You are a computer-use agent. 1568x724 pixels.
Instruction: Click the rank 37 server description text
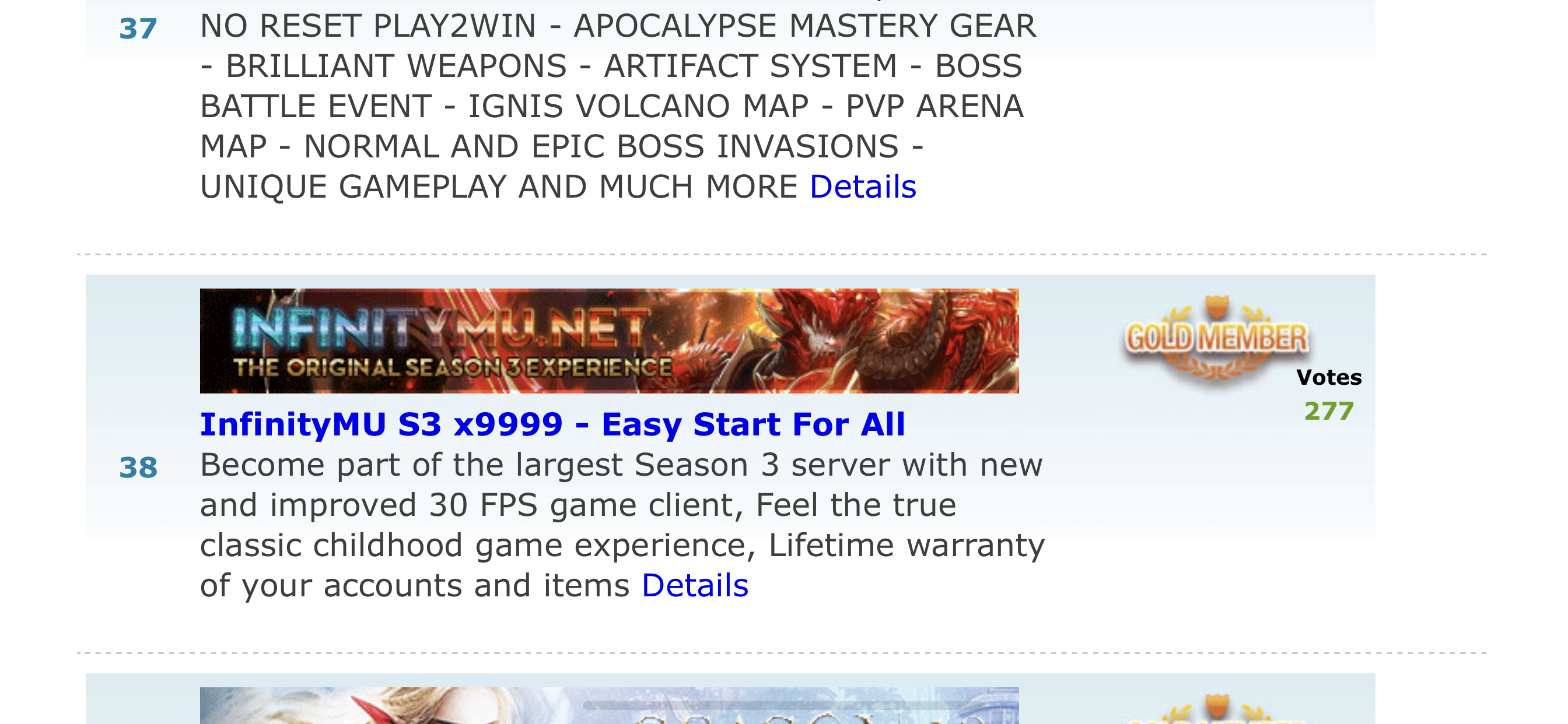618,106
